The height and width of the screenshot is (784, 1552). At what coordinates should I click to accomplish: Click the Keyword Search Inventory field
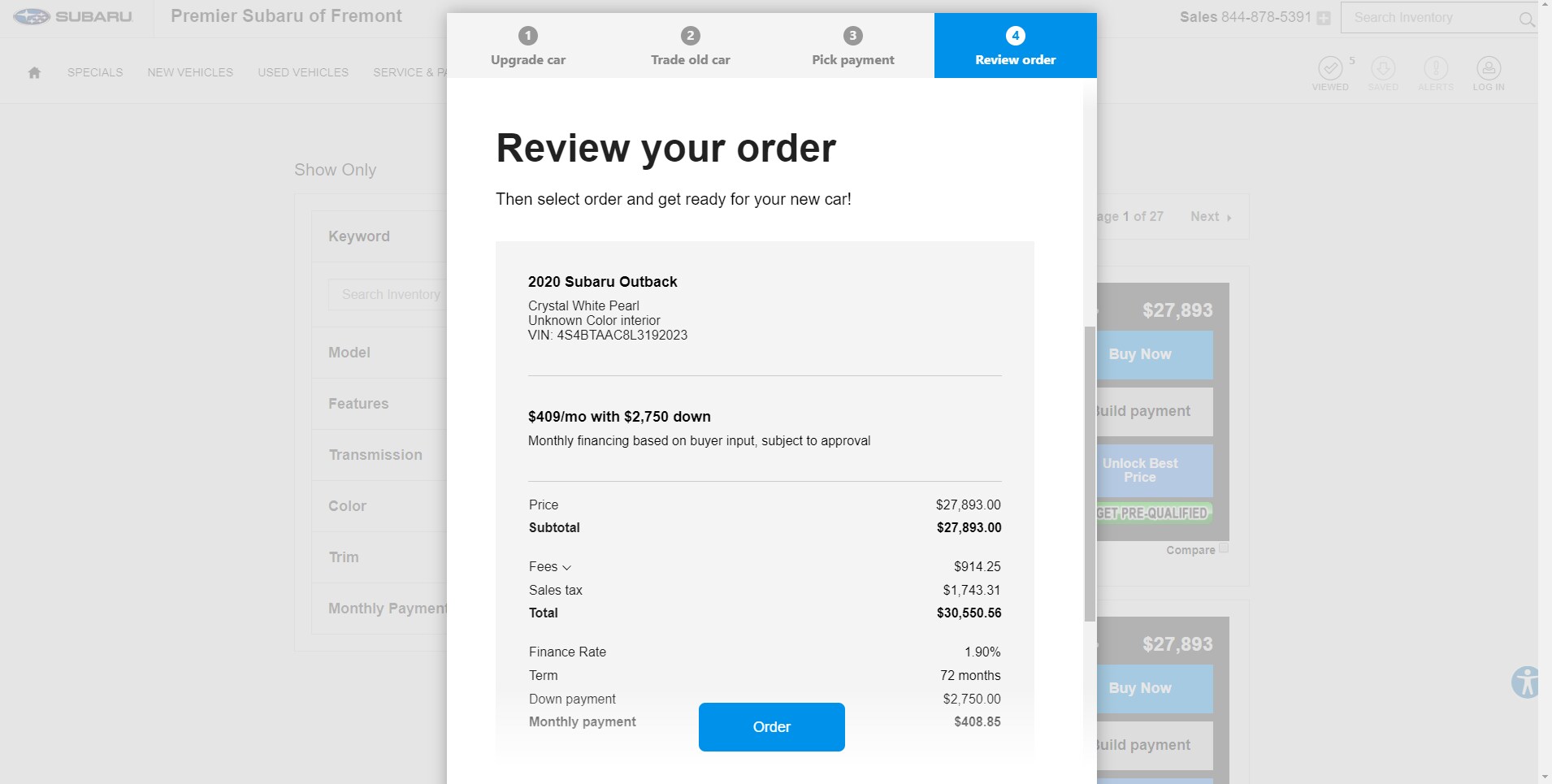pos(388,294)
